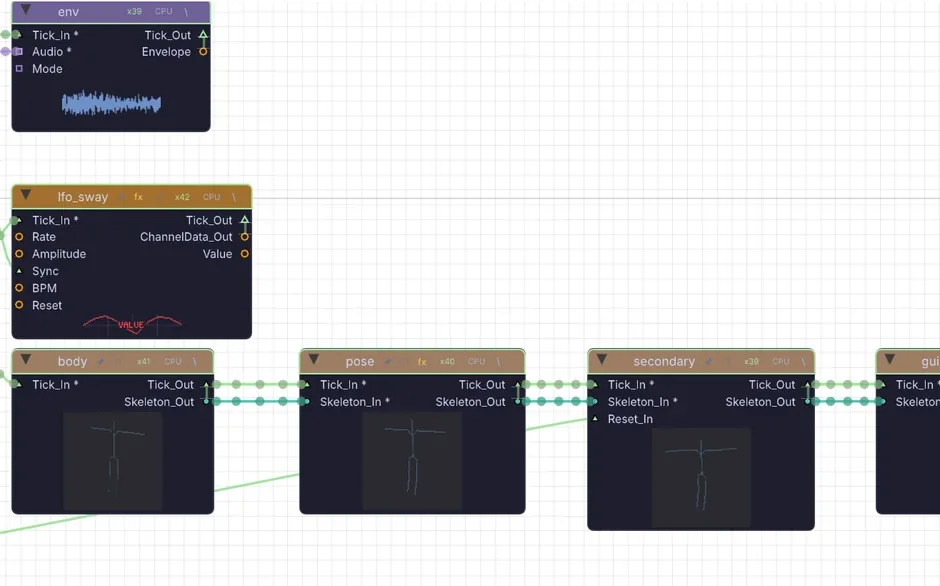This screenshot has height=586, width=940.
Task: Click the BPM input port on lfo_sway
Action: [x=19, y=288]
